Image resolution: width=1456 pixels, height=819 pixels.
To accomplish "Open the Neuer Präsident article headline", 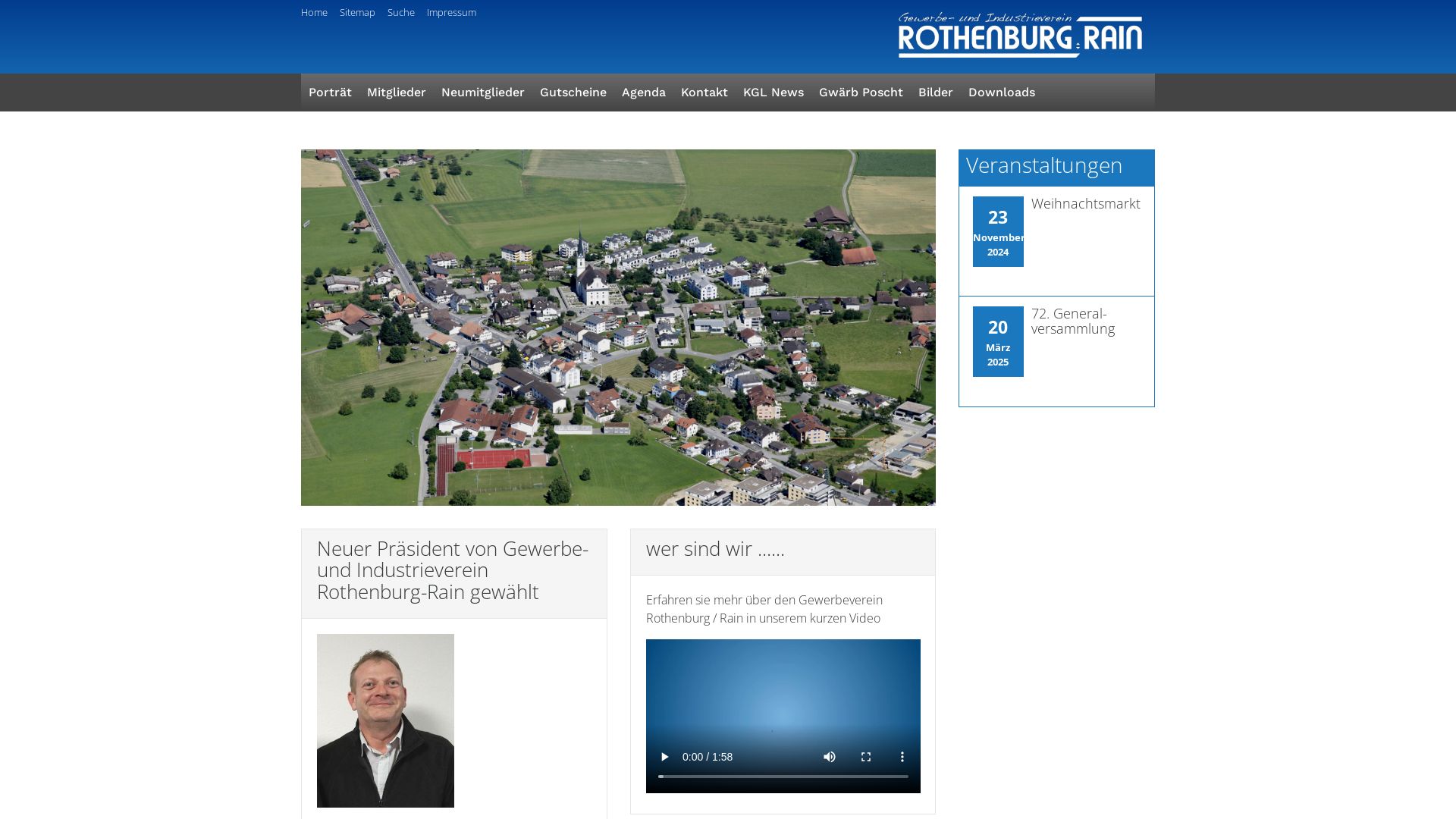I will click(x=453, y=570).
